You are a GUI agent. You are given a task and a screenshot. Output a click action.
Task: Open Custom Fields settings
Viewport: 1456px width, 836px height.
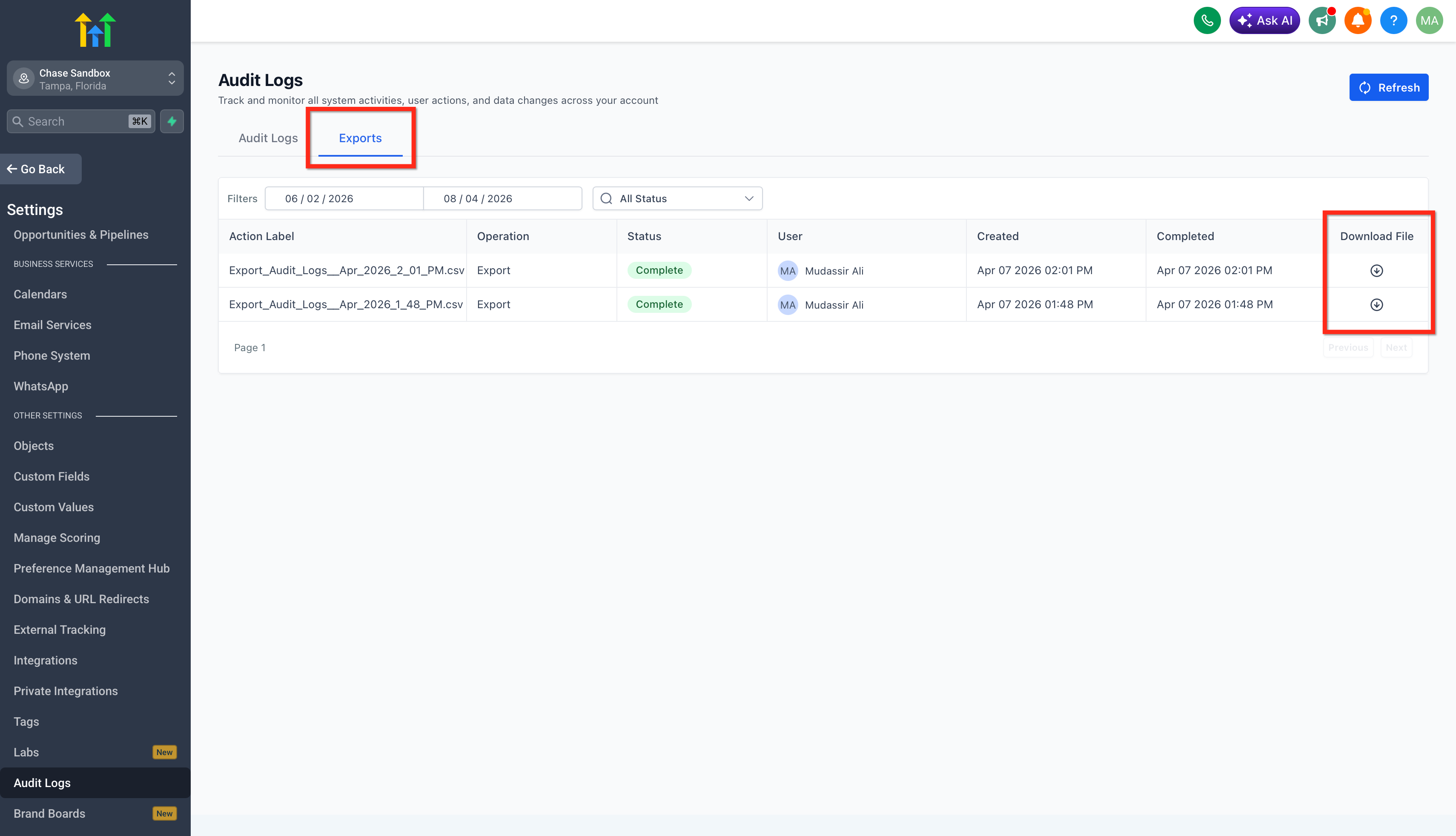click(52, 477)
